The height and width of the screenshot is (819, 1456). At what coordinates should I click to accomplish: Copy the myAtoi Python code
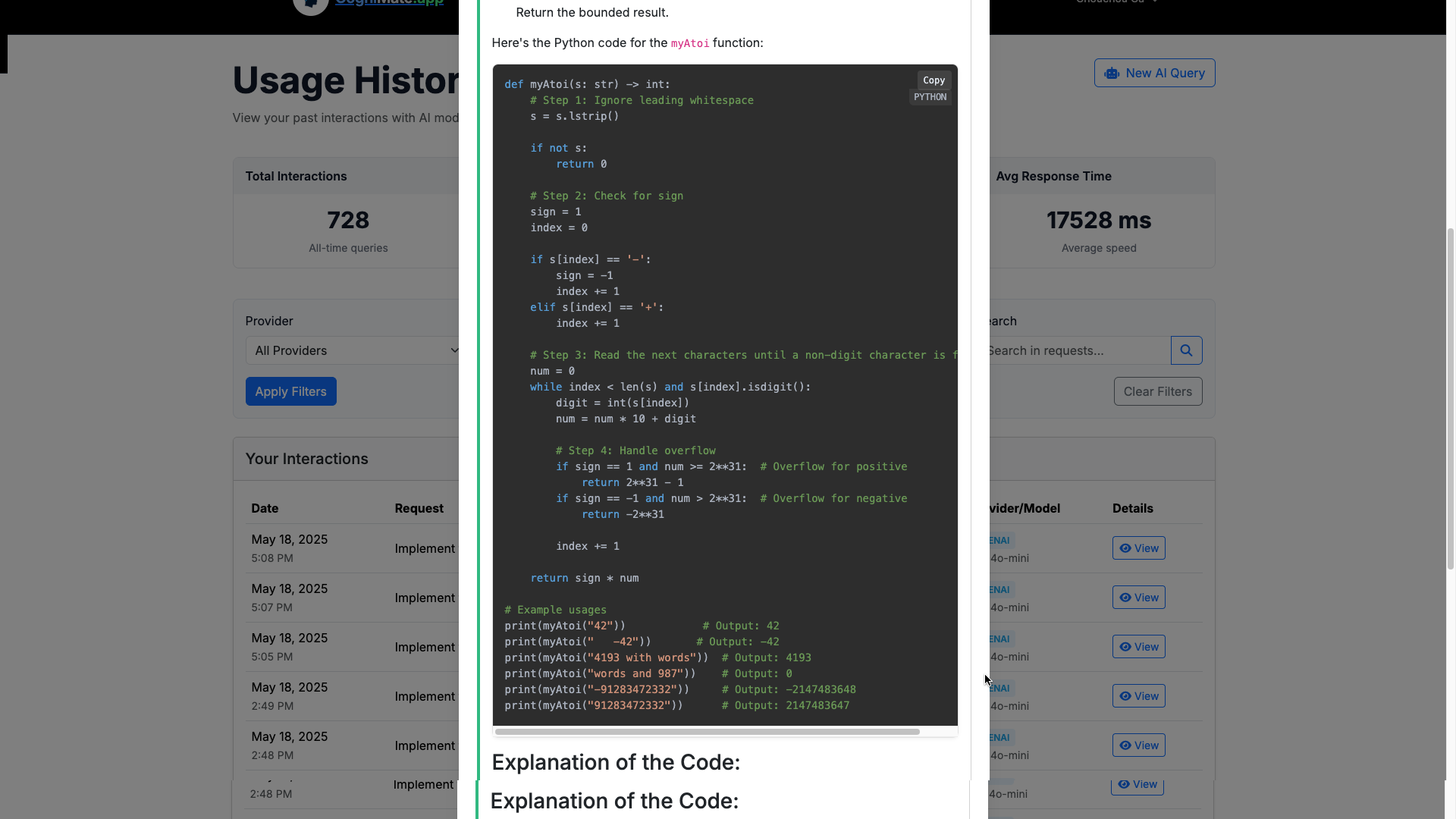(x=934, y=80)
